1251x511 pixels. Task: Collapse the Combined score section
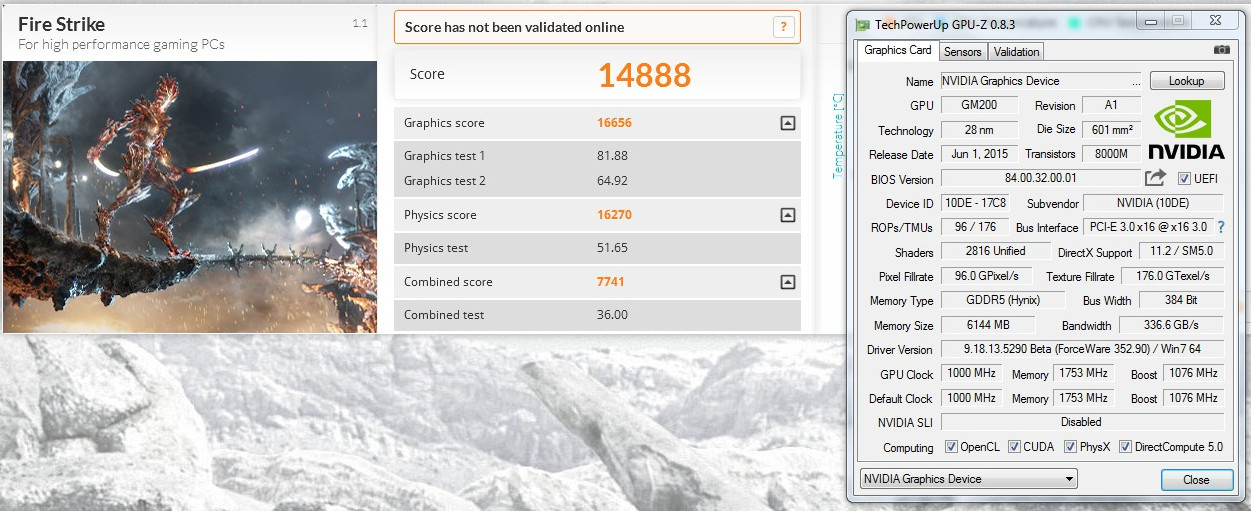pyautogui.click(x=787, y=282)
